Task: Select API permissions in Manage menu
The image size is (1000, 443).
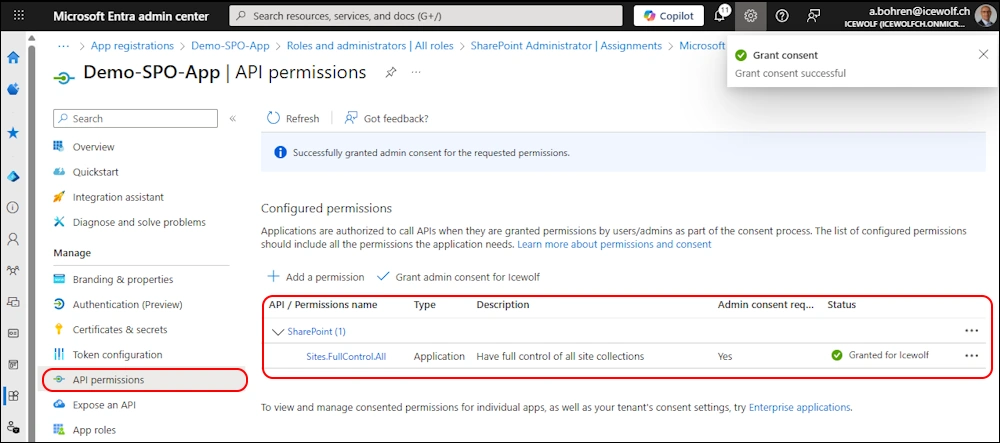Action: click(108, 380)
